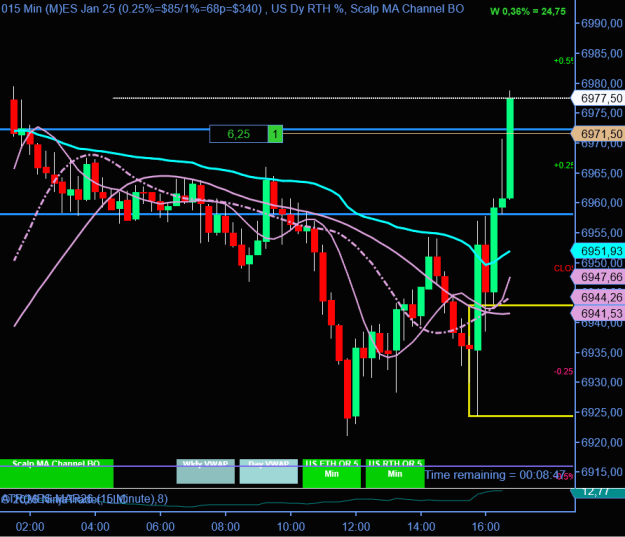Click the 6915,00 price axis label
The height and width of the screenshot is (537, 625).
pos(601,472)
